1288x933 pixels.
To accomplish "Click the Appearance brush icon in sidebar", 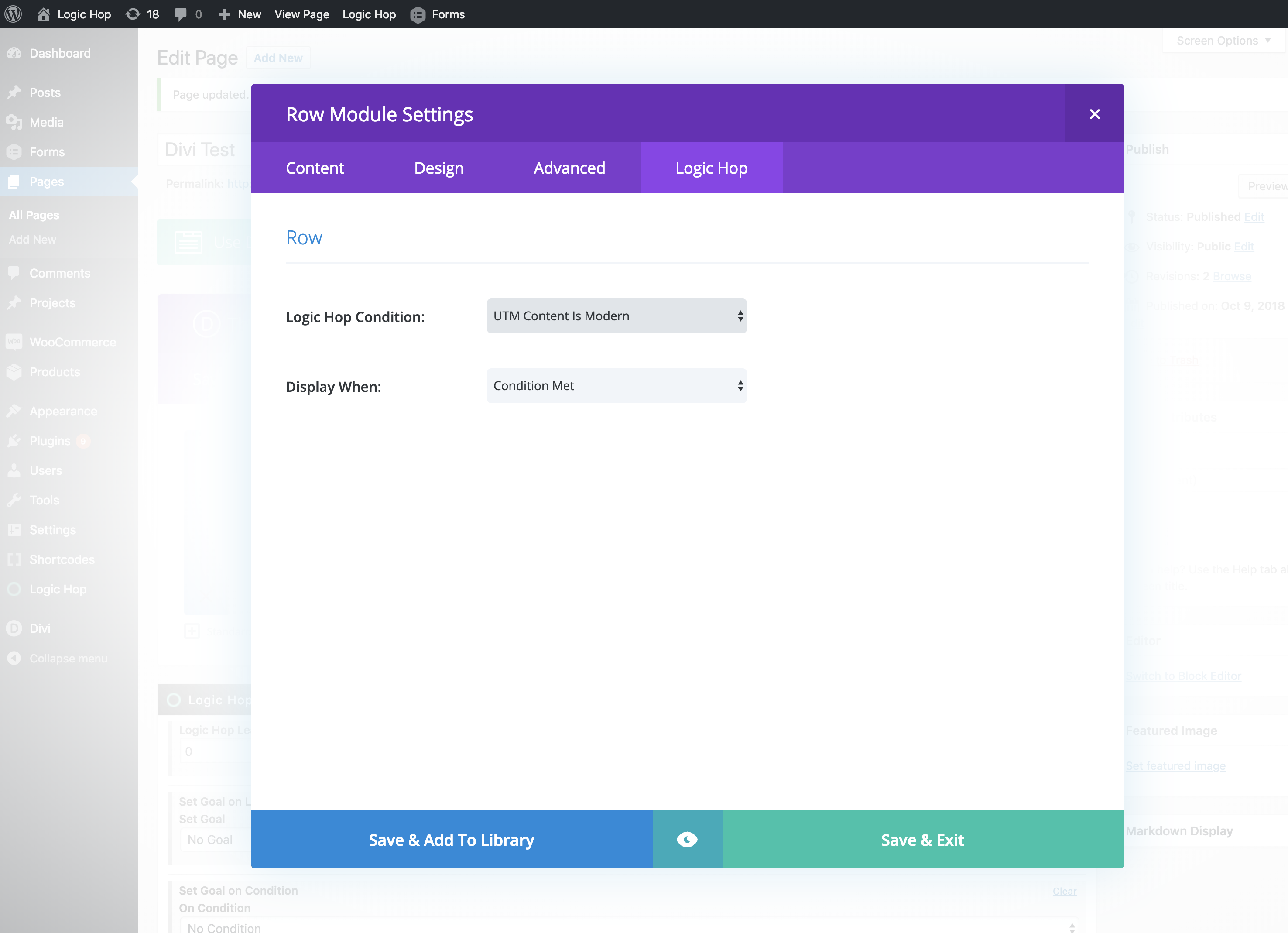I will click(14, 411).
